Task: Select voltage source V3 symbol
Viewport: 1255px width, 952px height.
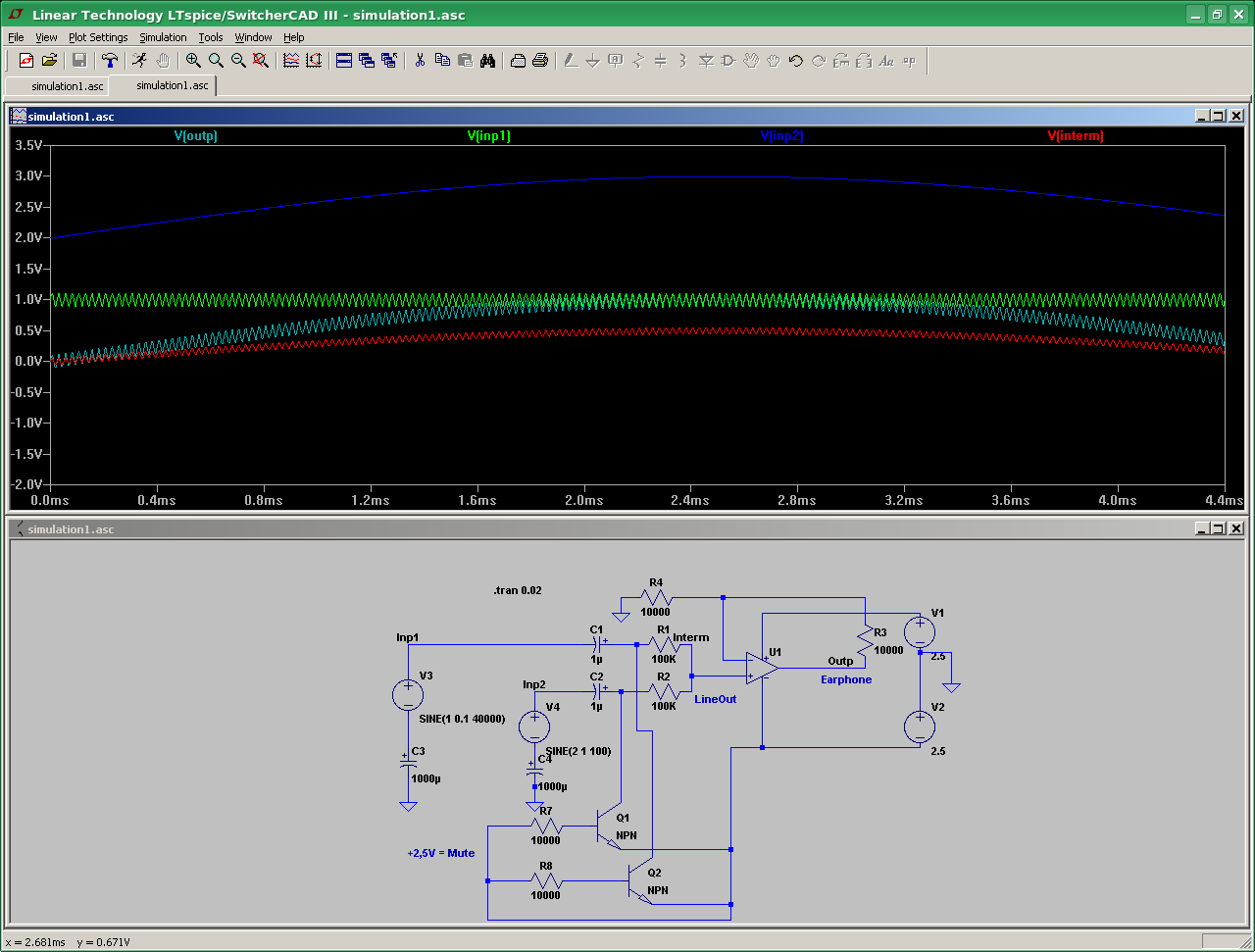Action: pos(408,695)
